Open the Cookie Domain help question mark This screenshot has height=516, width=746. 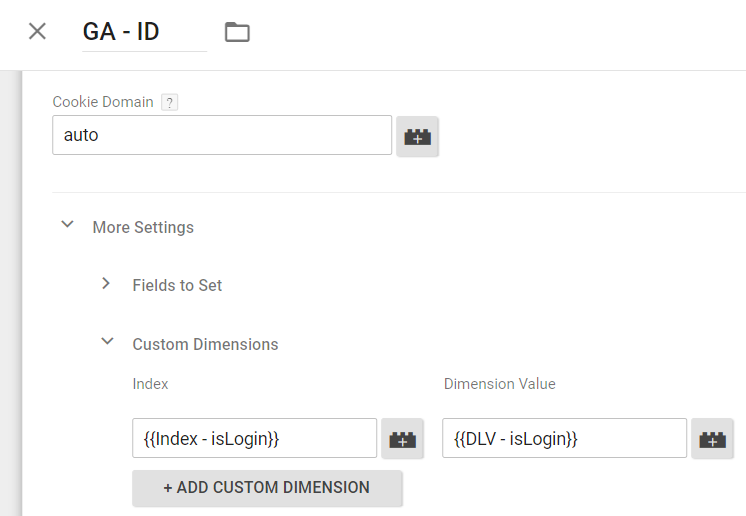(x=170, y=102)
